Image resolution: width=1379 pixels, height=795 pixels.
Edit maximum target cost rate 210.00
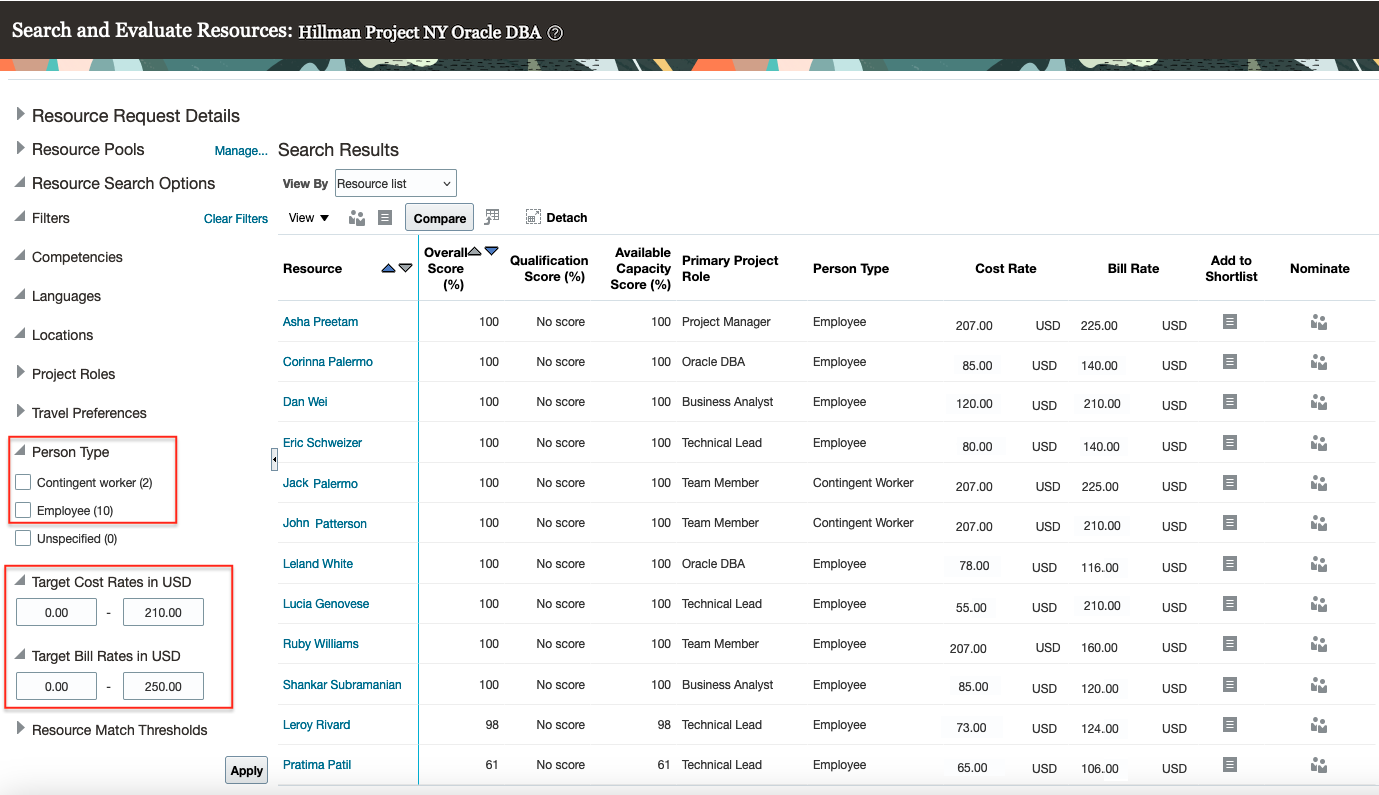(163, 612)
